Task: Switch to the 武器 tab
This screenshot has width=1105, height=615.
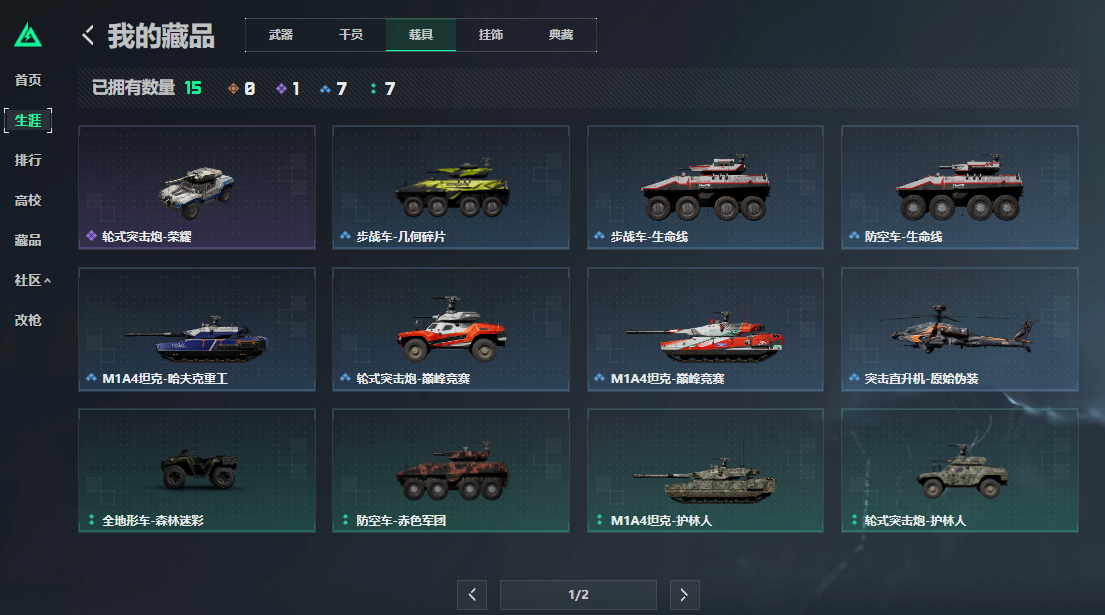Action: [x=280, y=35]
